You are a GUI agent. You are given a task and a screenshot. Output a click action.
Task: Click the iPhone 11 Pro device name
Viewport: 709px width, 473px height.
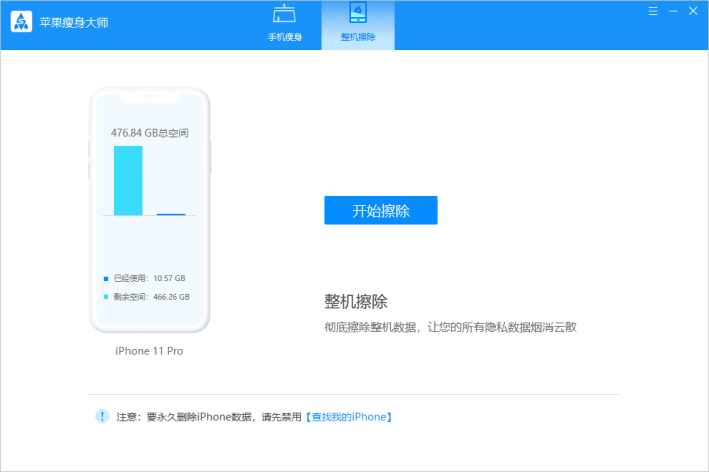(x=149, y=351)
